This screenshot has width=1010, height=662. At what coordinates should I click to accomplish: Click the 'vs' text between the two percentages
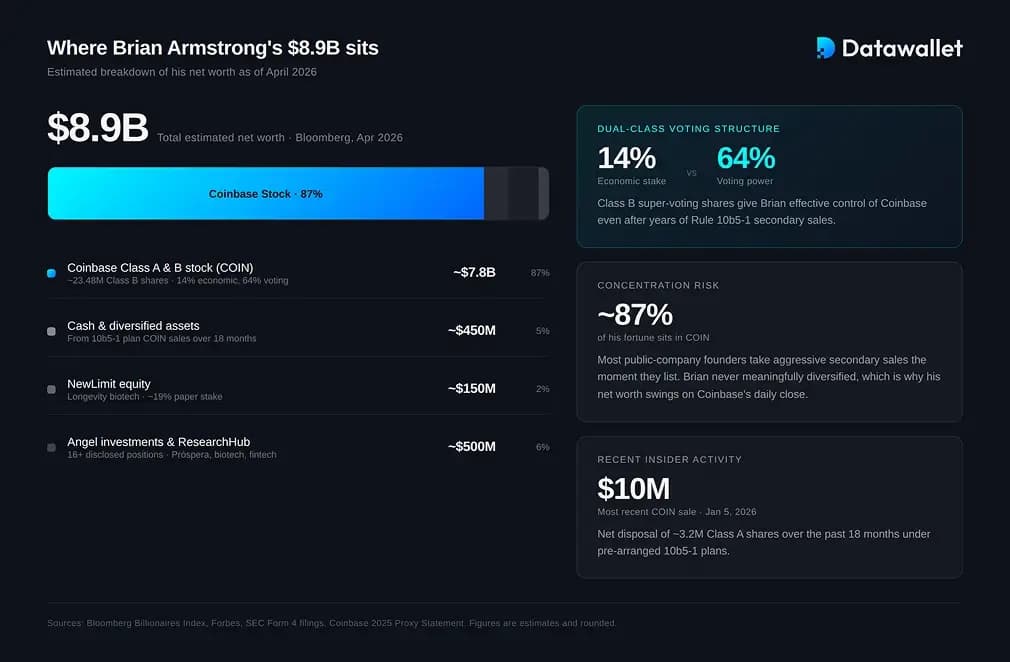point(692,173)
